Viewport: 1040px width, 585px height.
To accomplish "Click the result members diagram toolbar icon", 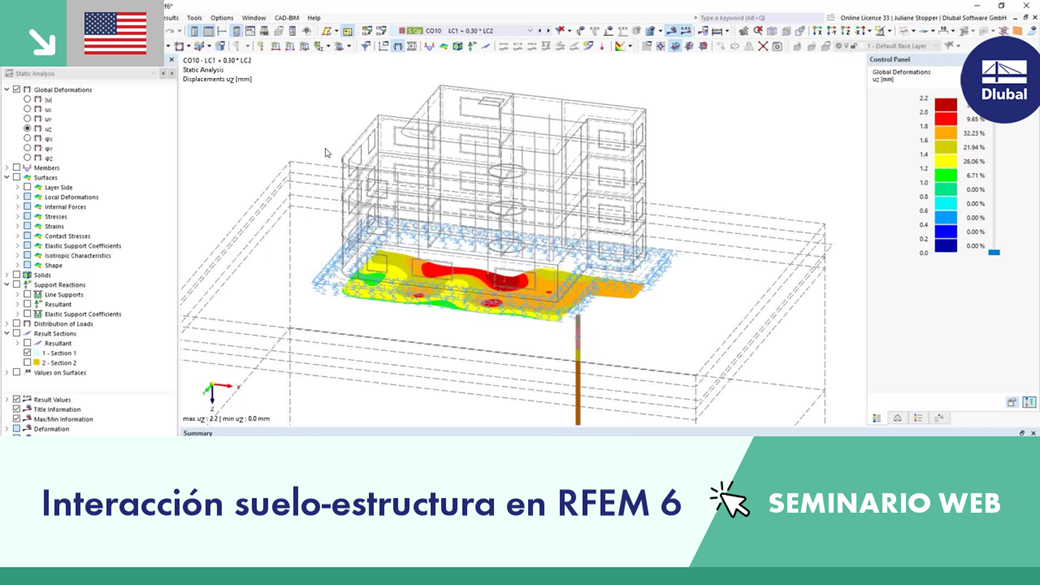I will [x=429, y=46].
